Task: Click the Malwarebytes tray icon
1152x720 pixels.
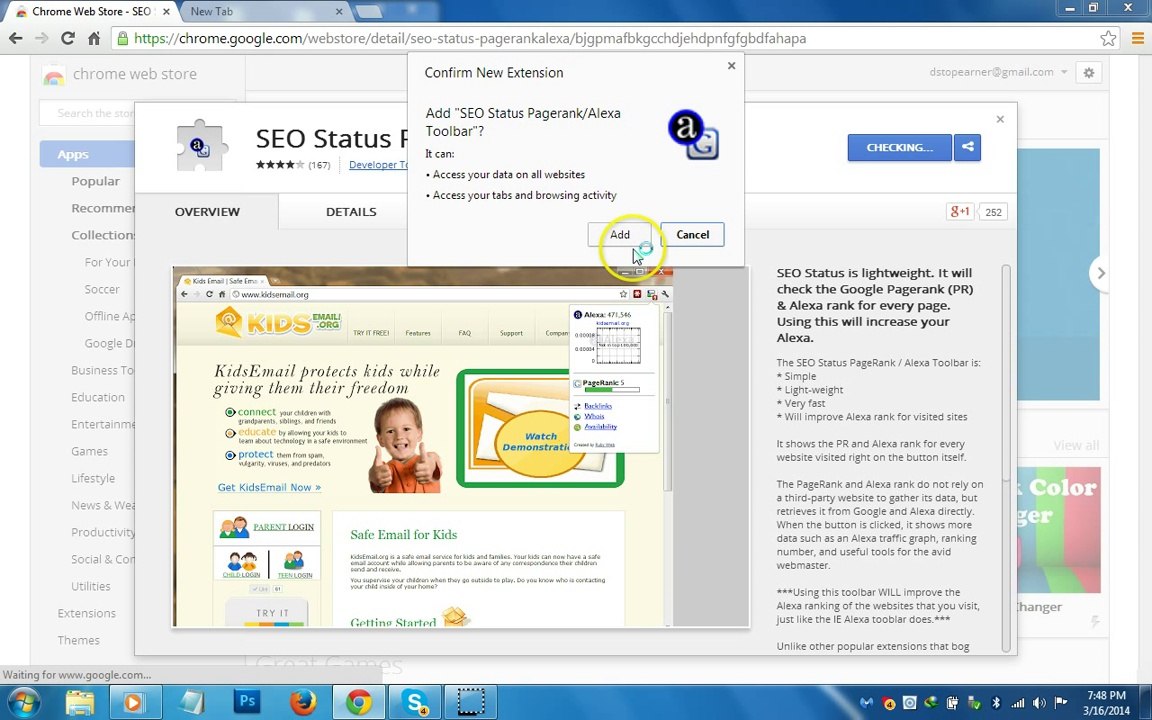Action: click(x=867, y=703)
